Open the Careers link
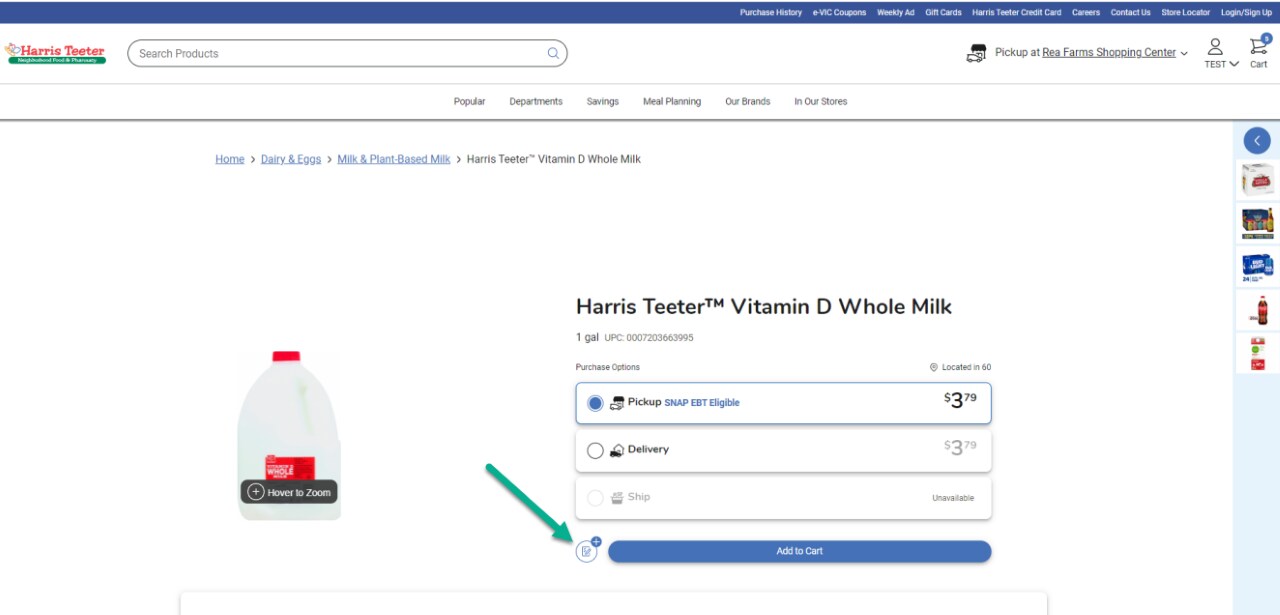Screen dimensions: 1280x615 tap(1086, 13)
